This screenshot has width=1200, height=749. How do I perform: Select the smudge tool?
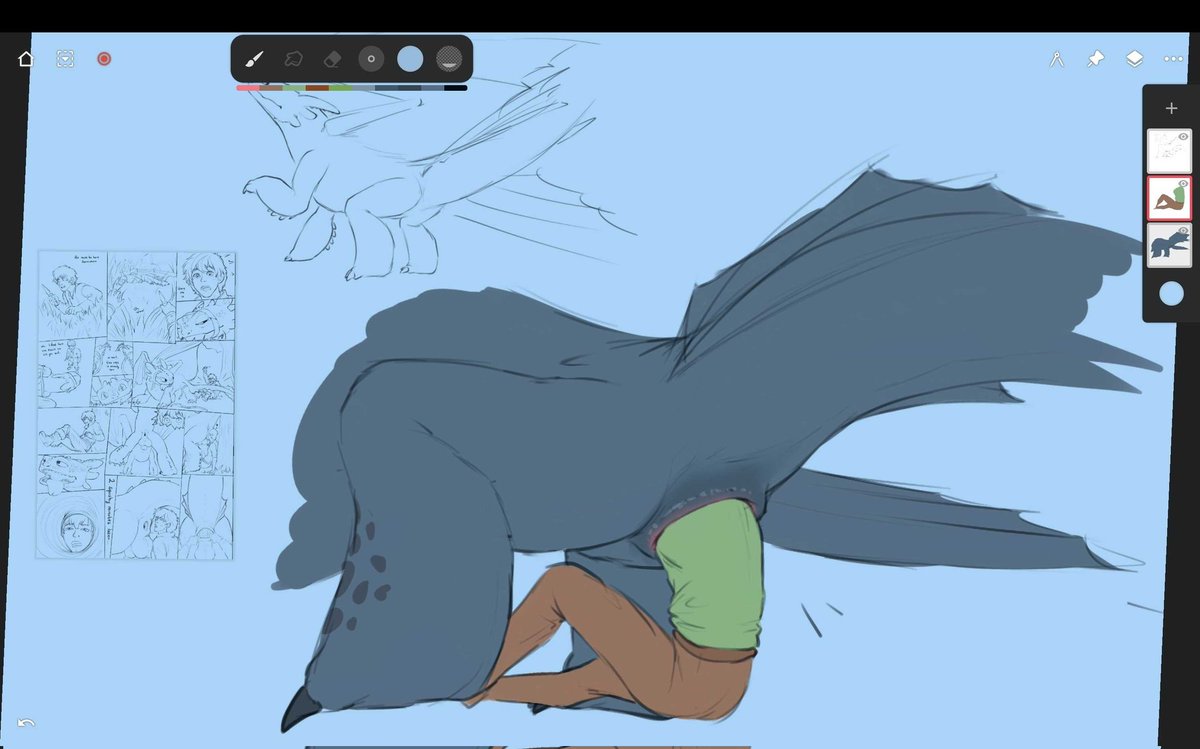pyautogui.click(x=294, y=59)
